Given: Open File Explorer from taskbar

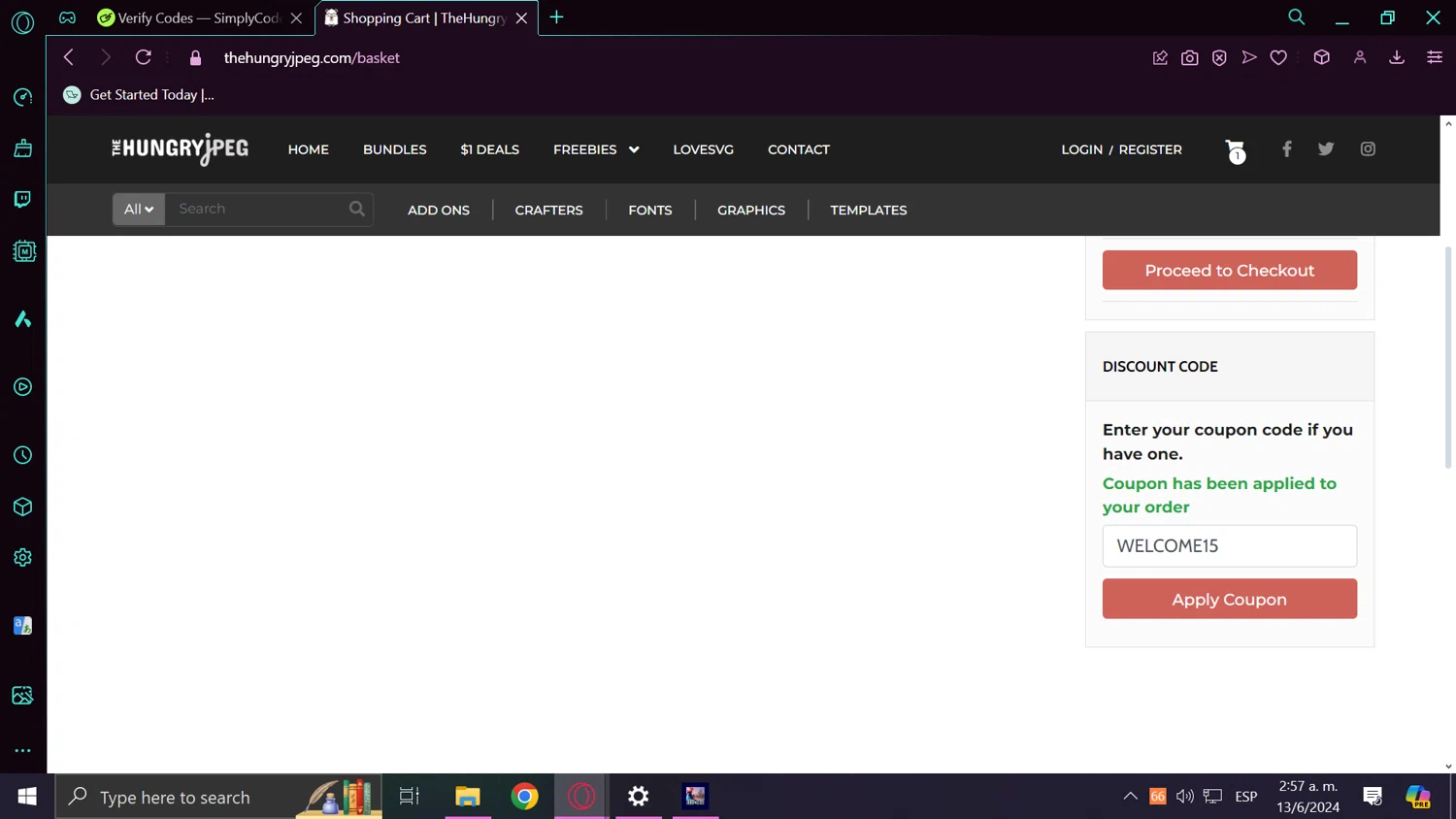Looking at the screenshot, I should click(x=468, y=797).
